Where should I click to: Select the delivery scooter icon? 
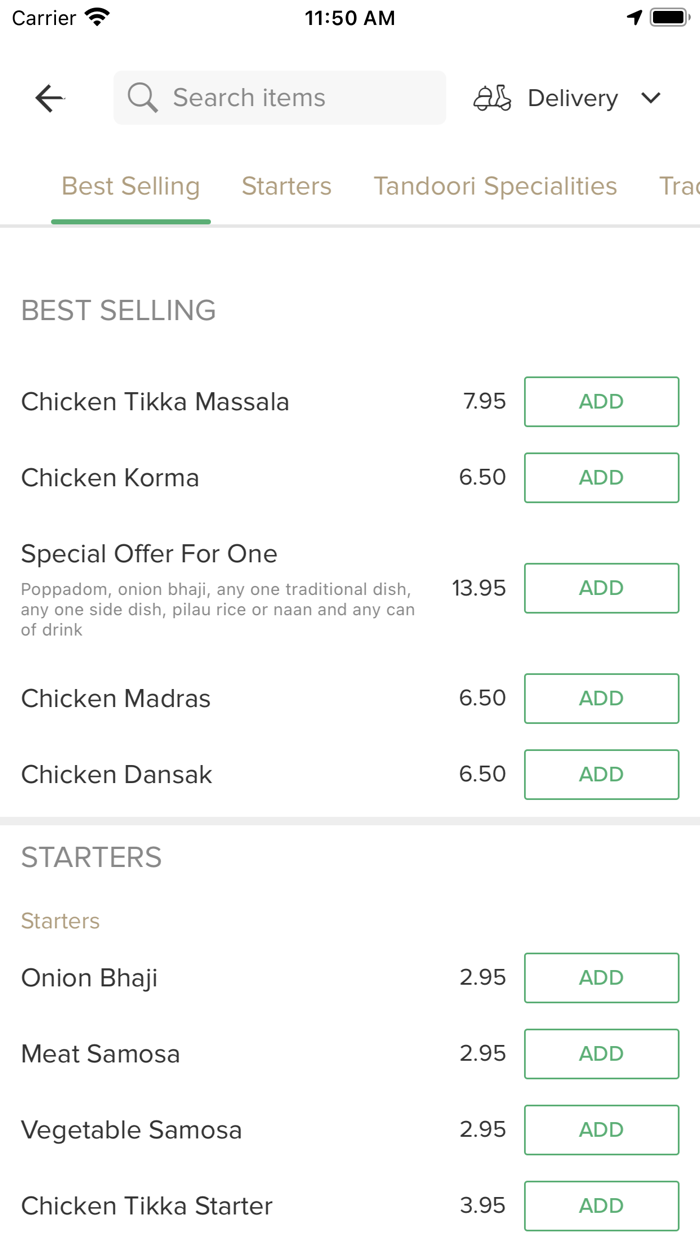pos(491,97)
